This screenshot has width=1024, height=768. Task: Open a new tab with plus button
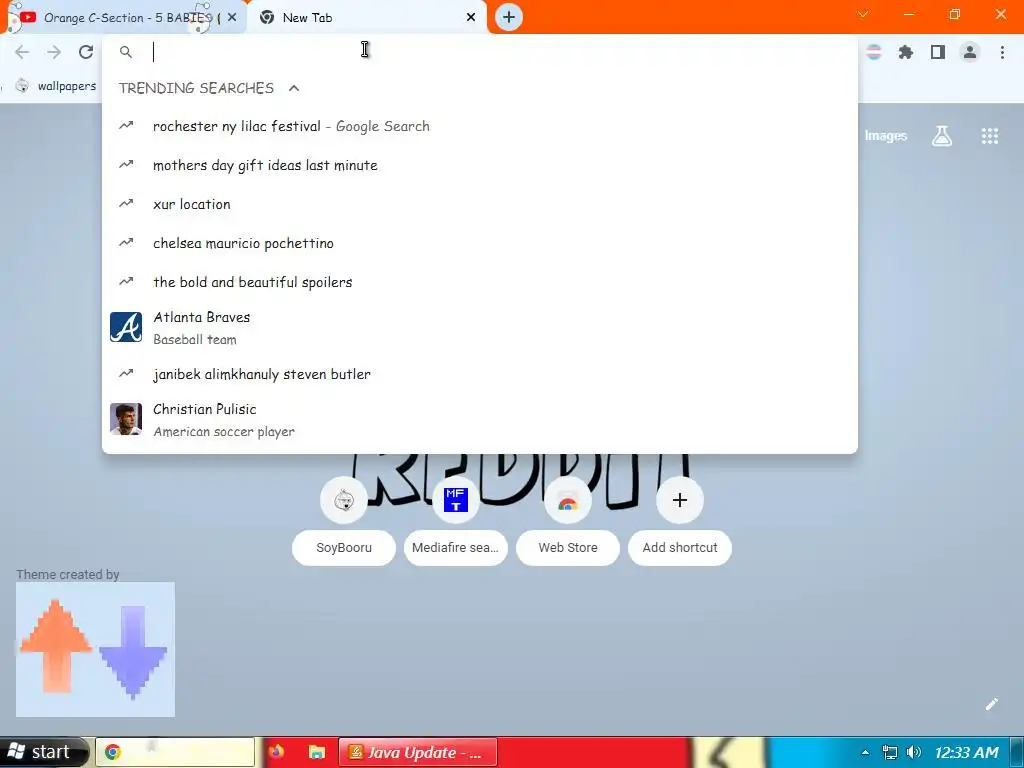(x=509, y=17)
